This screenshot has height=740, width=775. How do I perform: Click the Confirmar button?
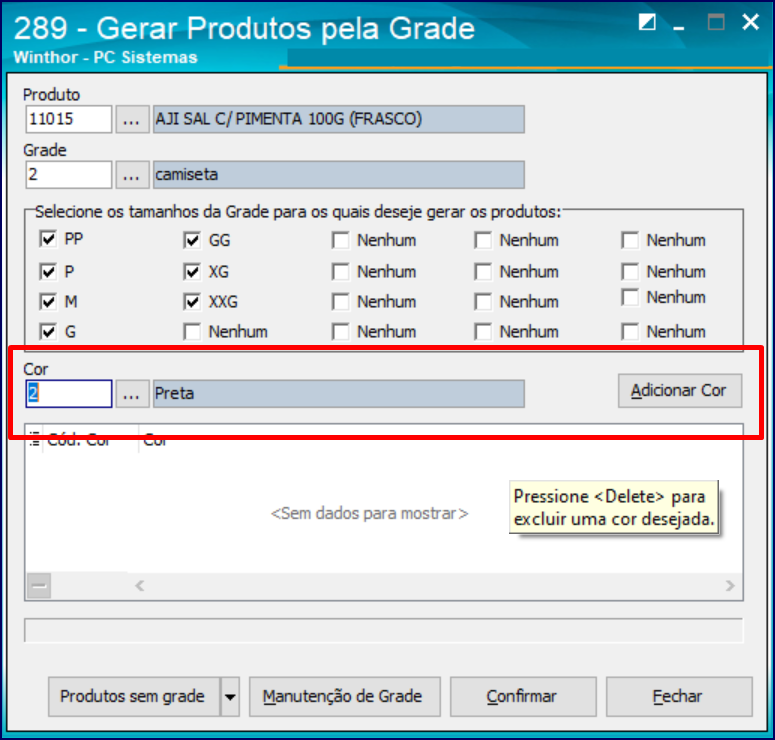tap(523, 697)
